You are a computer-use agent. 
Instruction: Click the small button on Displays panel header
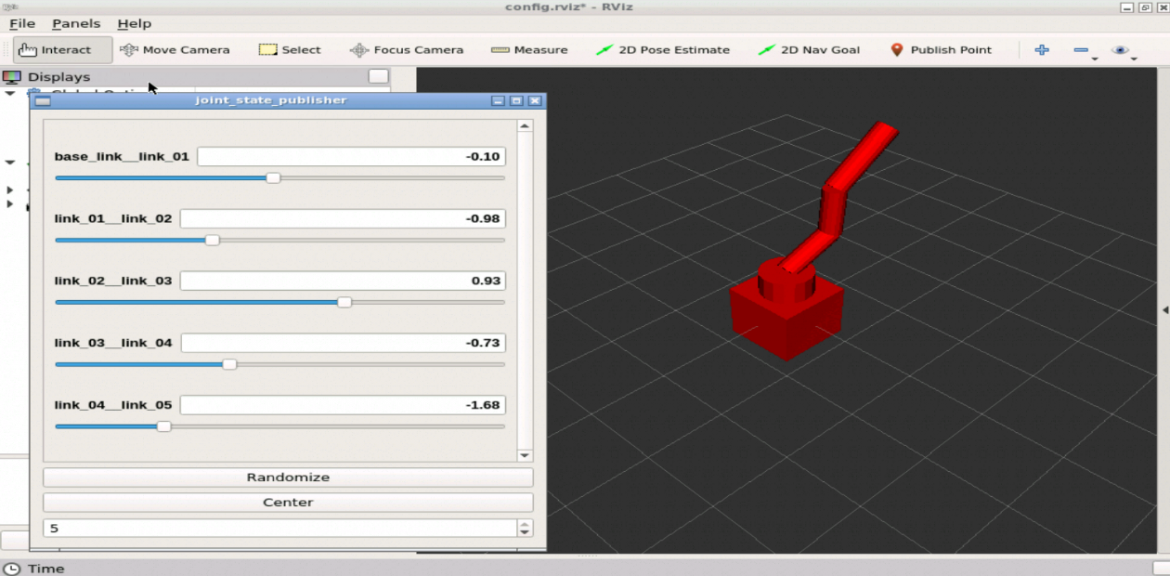tap(378, 76)
